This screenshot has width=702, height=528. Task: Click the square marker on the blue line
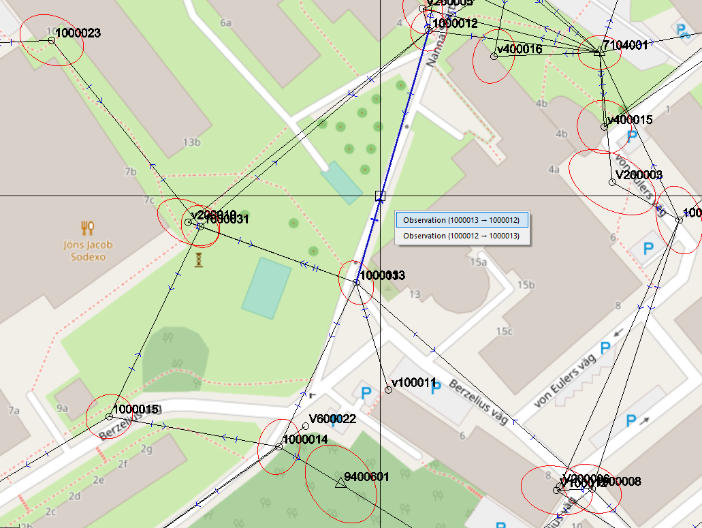point(379,196)
